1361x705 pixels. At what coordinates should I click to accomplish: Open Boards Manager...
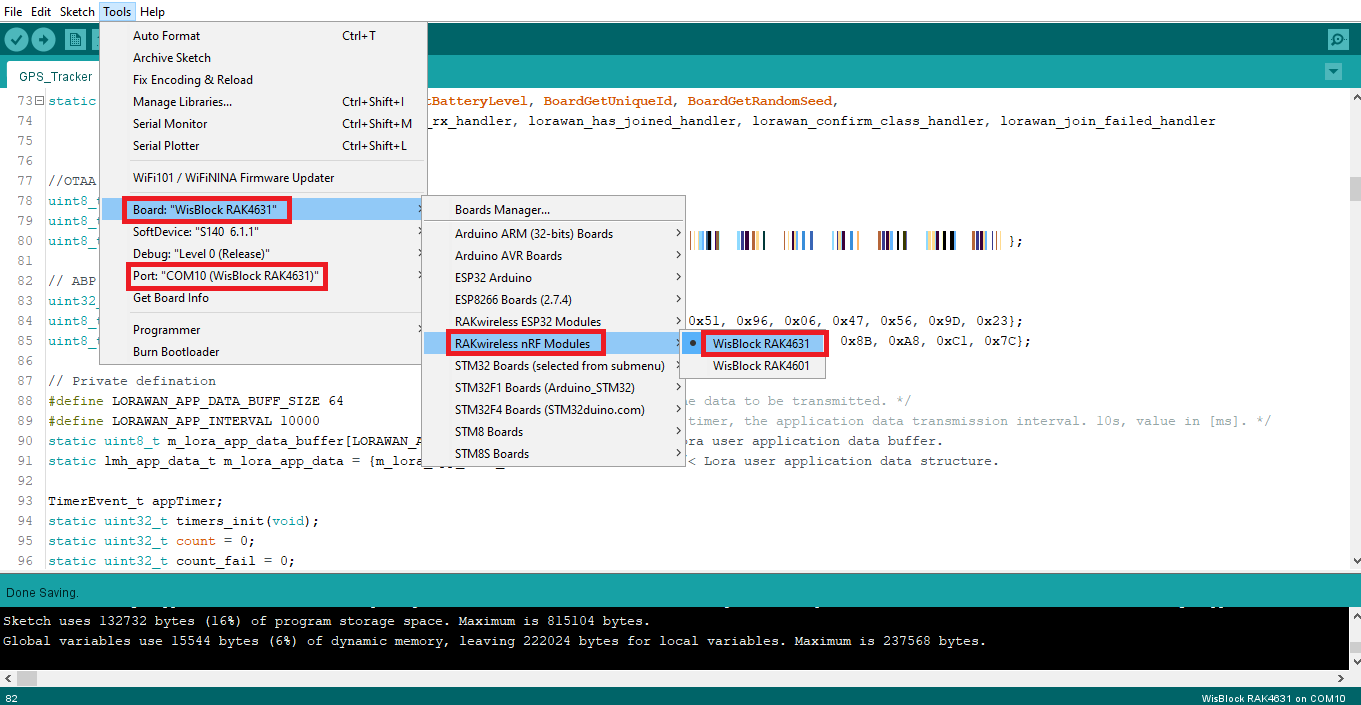tap(502, 210)
